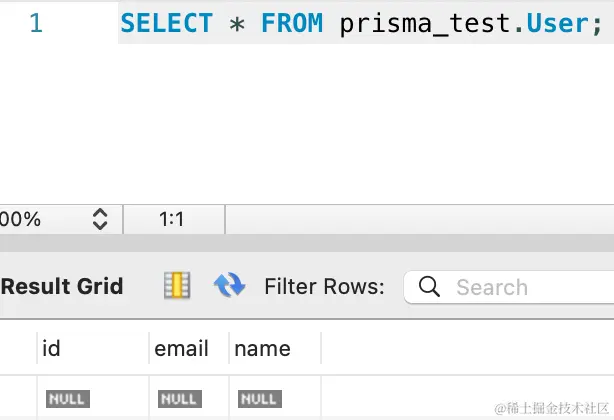Open the zoom percentage stepper arrows
The image size is (614, 420).
click(x=100, y=219)
